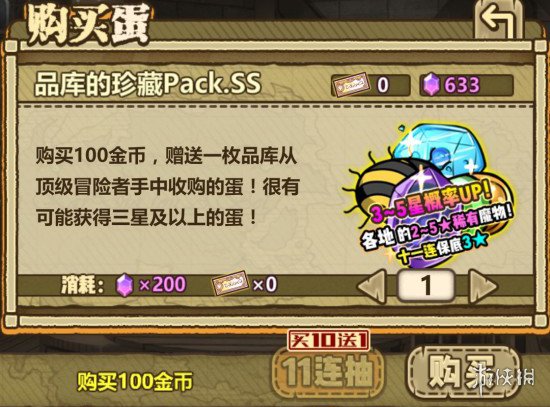Click the back arrow return icon
550x407 pixels.
pyautogui.click(x=499, y=21)
